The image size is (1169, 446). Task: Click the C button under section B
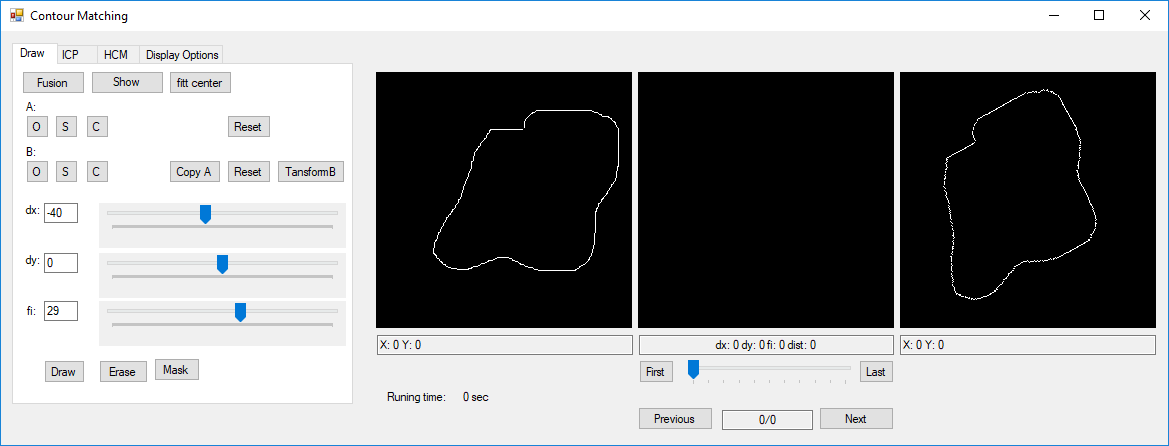96,171
